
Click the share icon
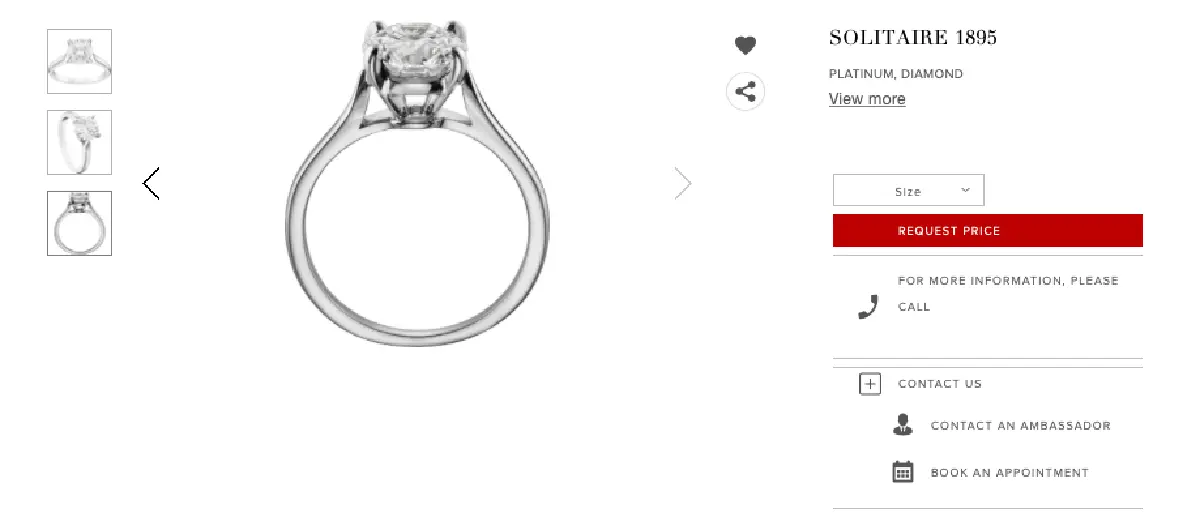tap(745, 92)
